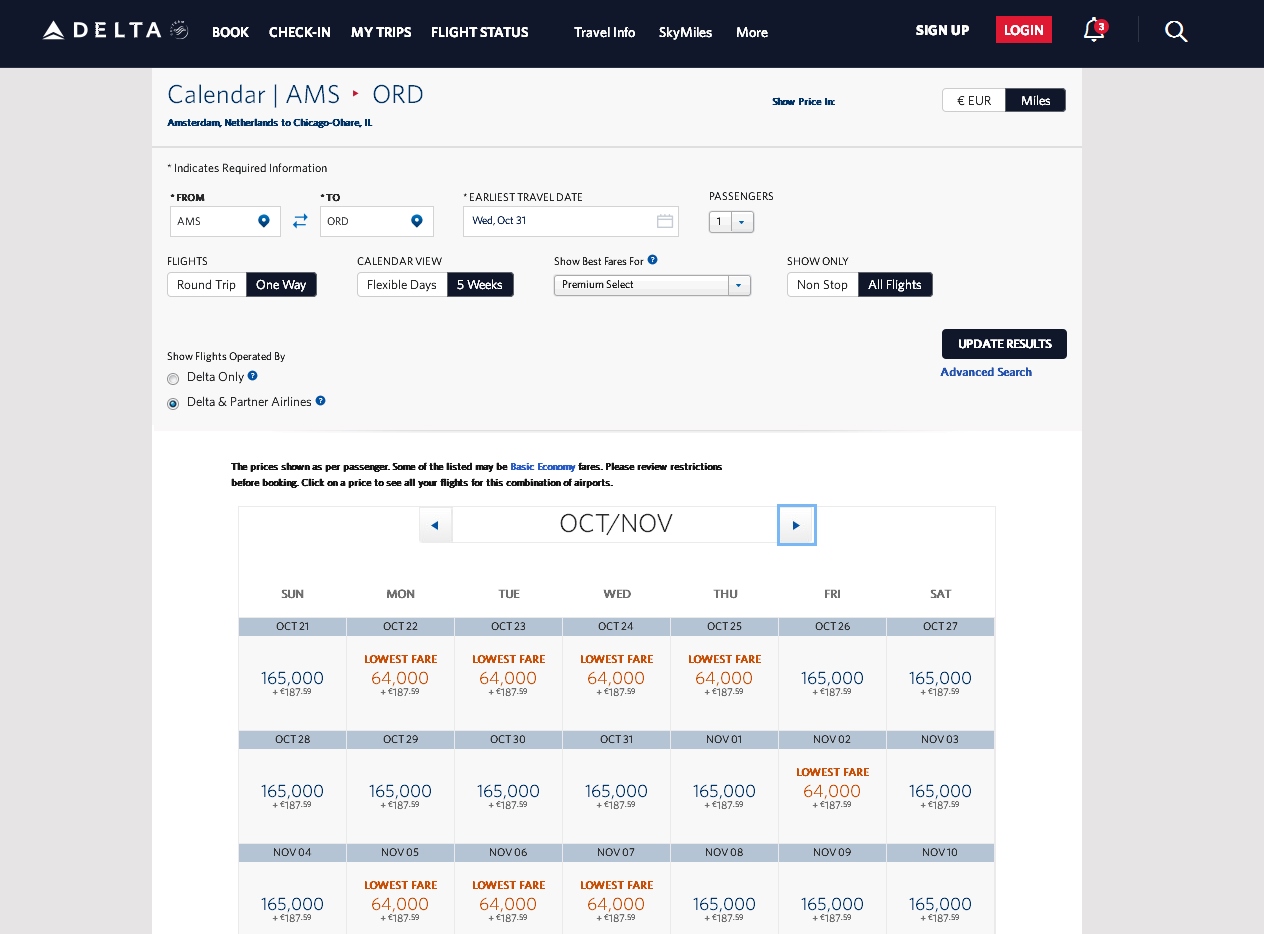This screenshot has width=1264, height=934.
Task: Enable the Non Stop flights filter
Action: coord(821,284)
